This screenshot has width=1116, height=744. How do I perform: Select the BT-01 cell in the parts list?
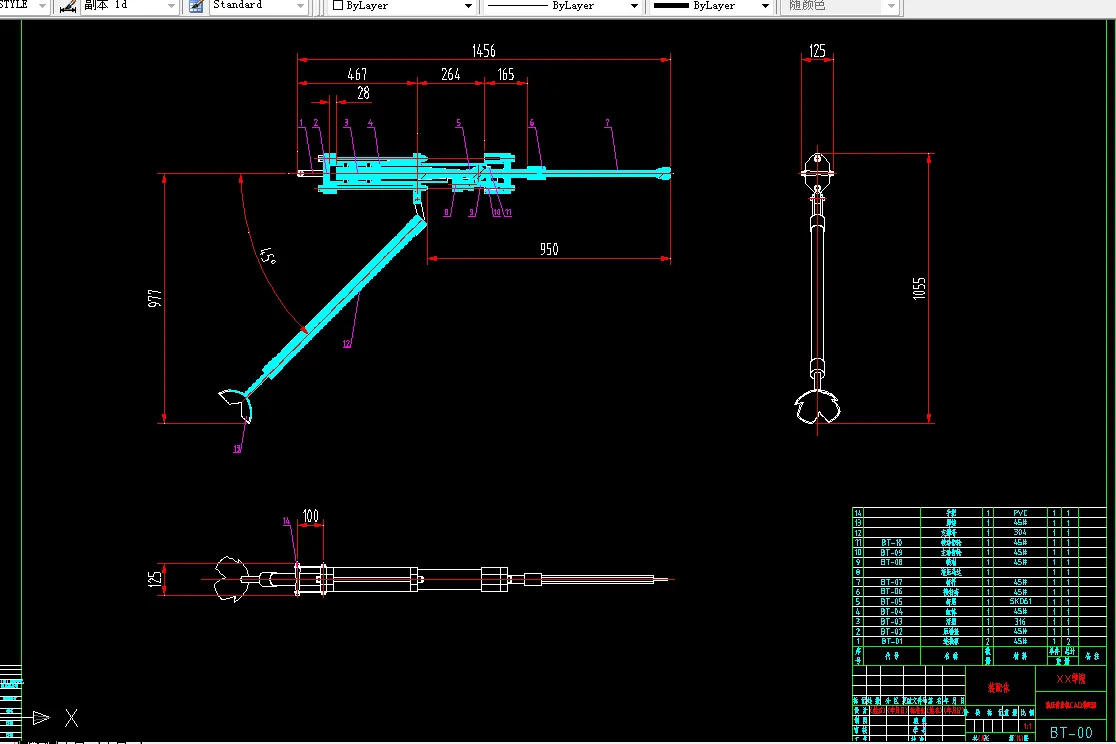pyautogui.click(x=892, y=641)
